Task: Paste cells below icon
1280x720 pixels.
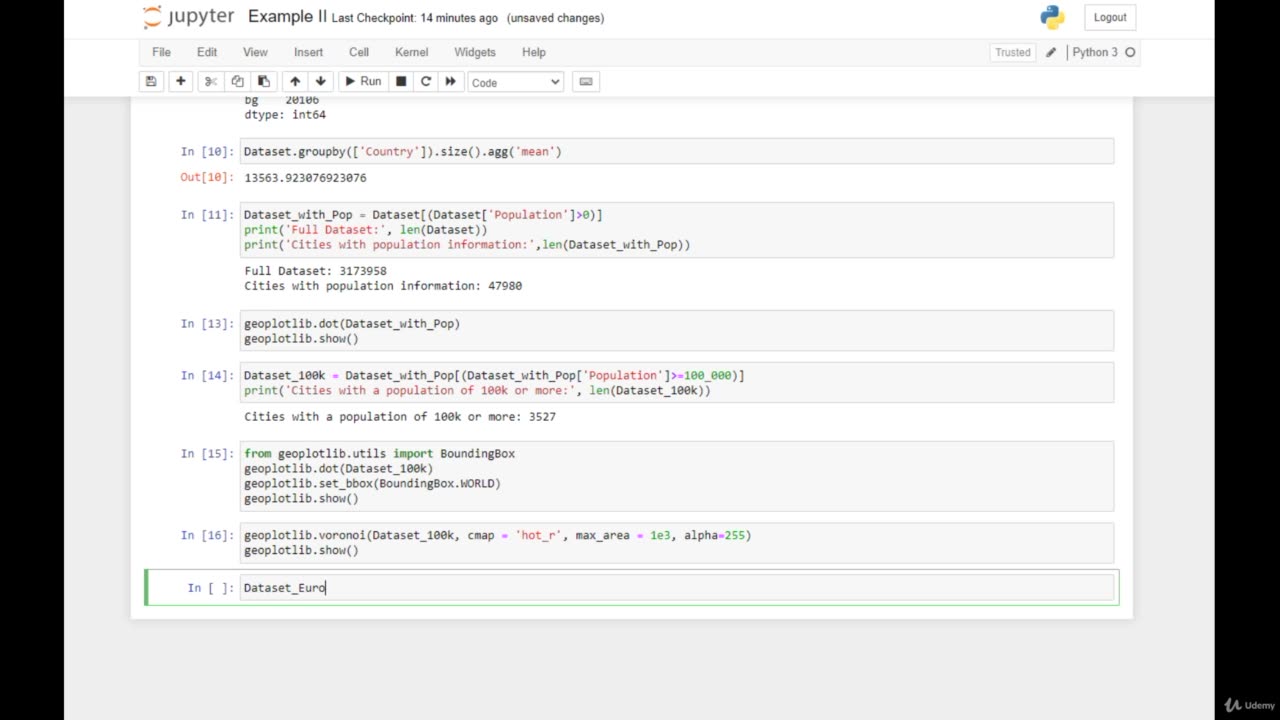Action: click(x=264, y=81)
